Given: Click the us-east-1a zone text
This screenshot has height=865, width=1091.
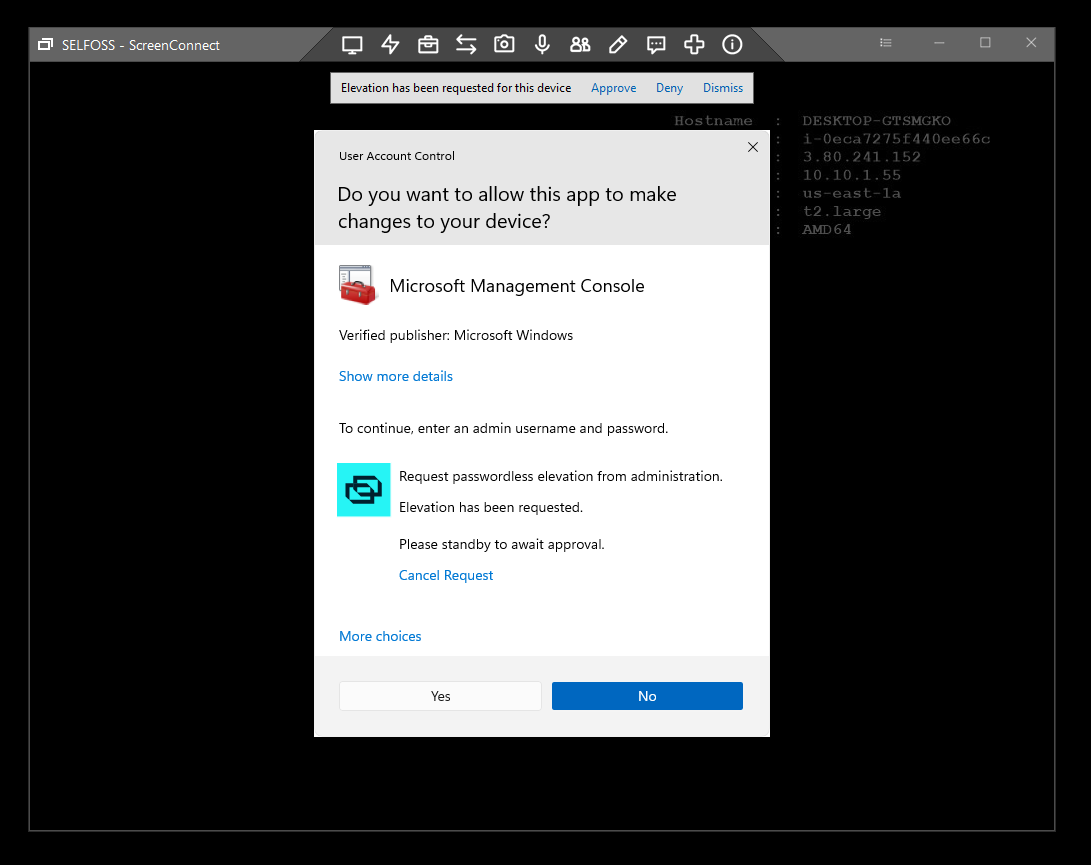Looking at the screenshot, I should 852,193.
